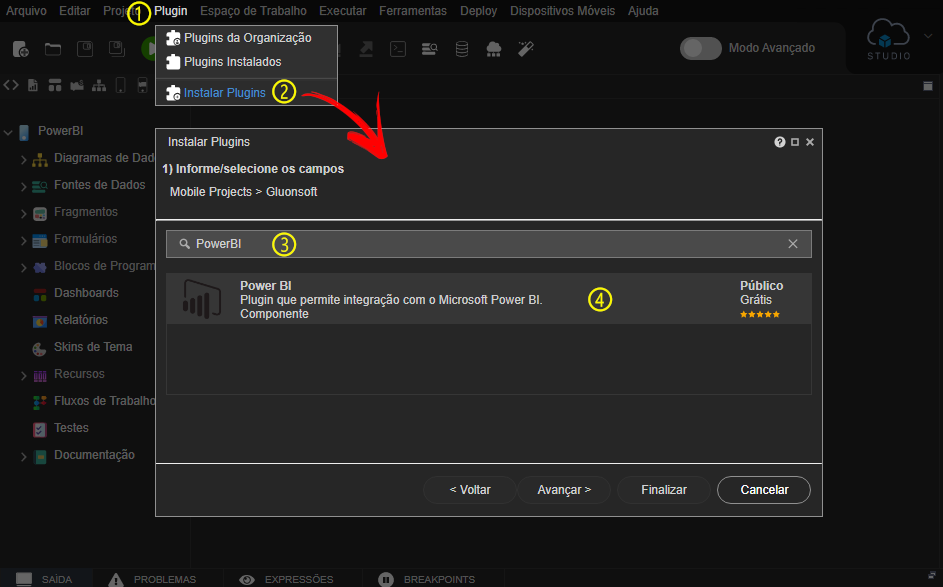
Task: Click the help question mark in Instalar Plugins dialog
Action: click(x=779, y=142)
